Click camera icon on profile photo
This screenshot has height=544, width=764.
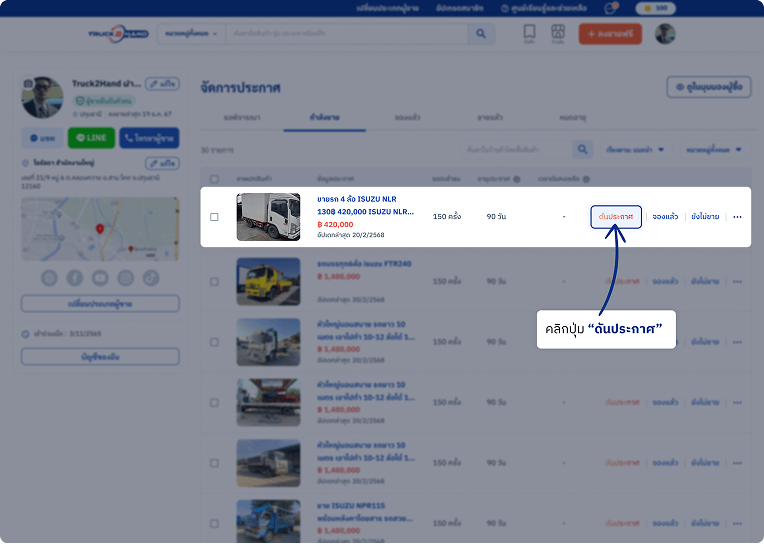pos(28,84)
